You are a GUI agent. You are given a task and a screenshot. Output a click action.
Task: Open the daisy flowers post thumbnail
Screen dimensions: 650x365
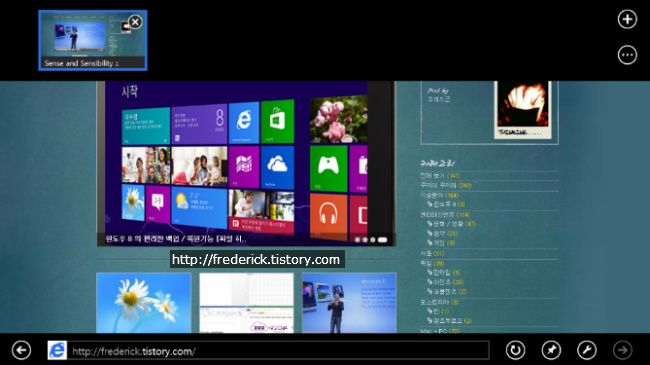click(144, 303)
